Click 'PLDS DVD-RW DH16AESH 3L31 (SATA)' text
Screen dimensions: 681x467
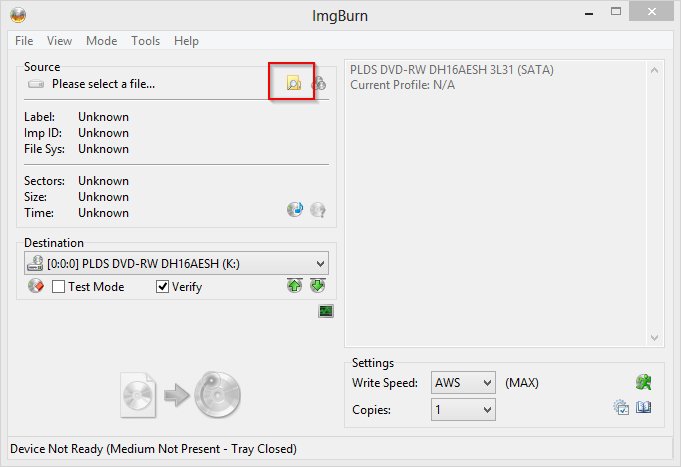point(452,70)
